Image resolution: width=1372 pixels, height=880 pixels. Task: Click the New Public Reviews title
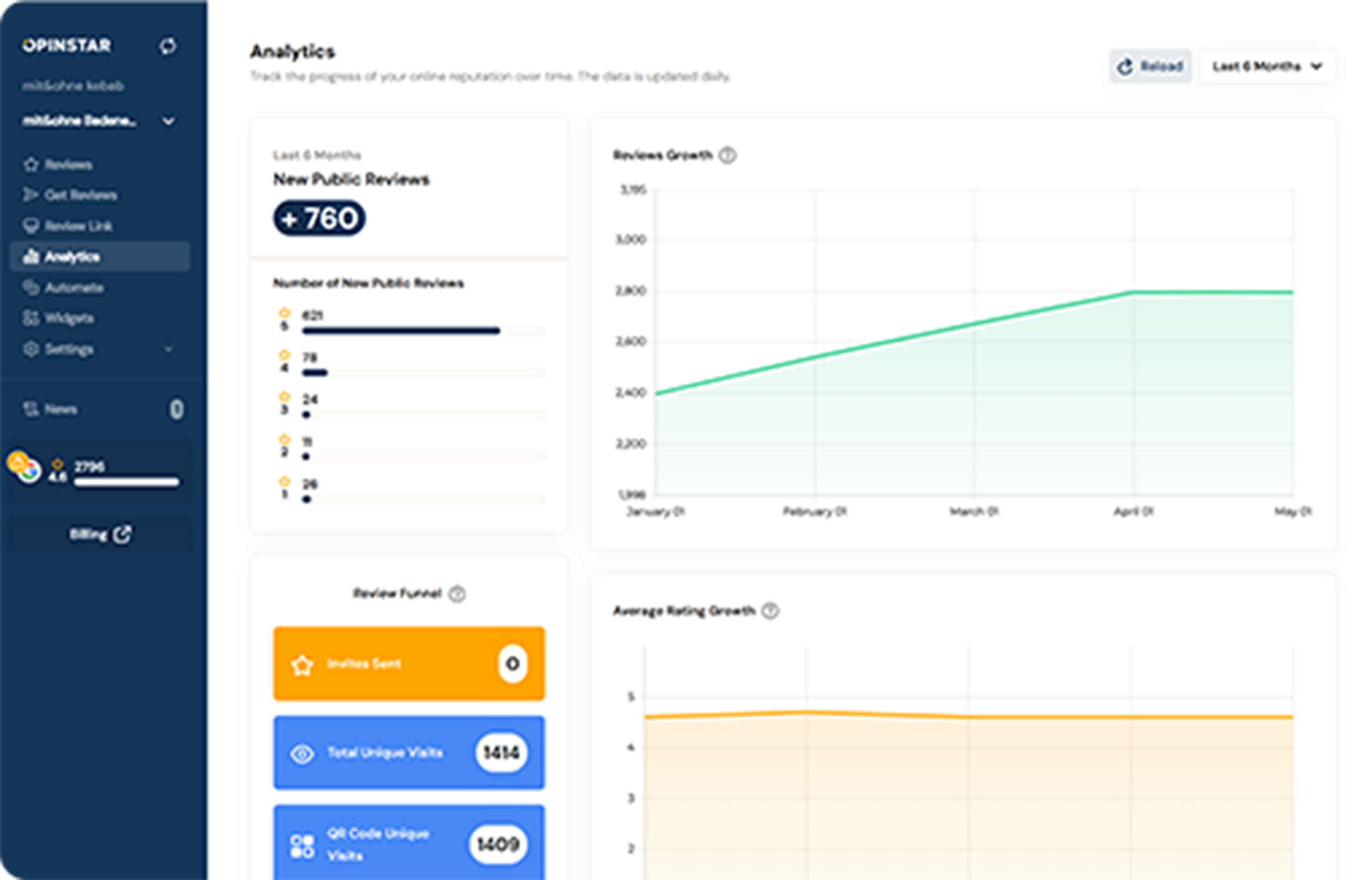351,179
